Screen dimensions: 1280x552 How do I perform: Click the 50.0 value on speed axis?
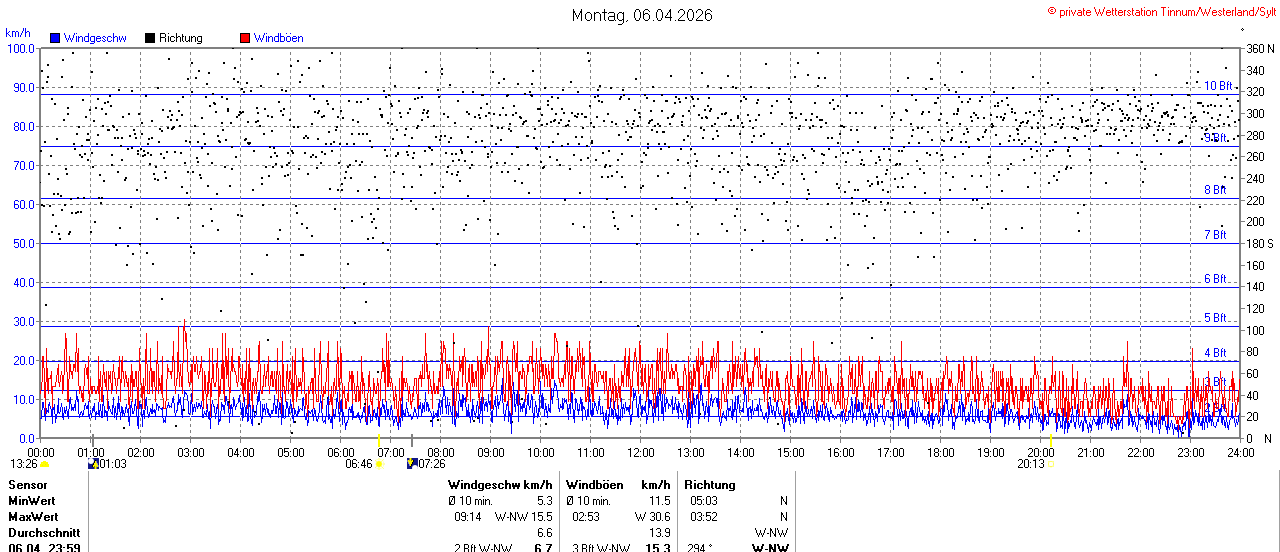click(x=23, y=243)
